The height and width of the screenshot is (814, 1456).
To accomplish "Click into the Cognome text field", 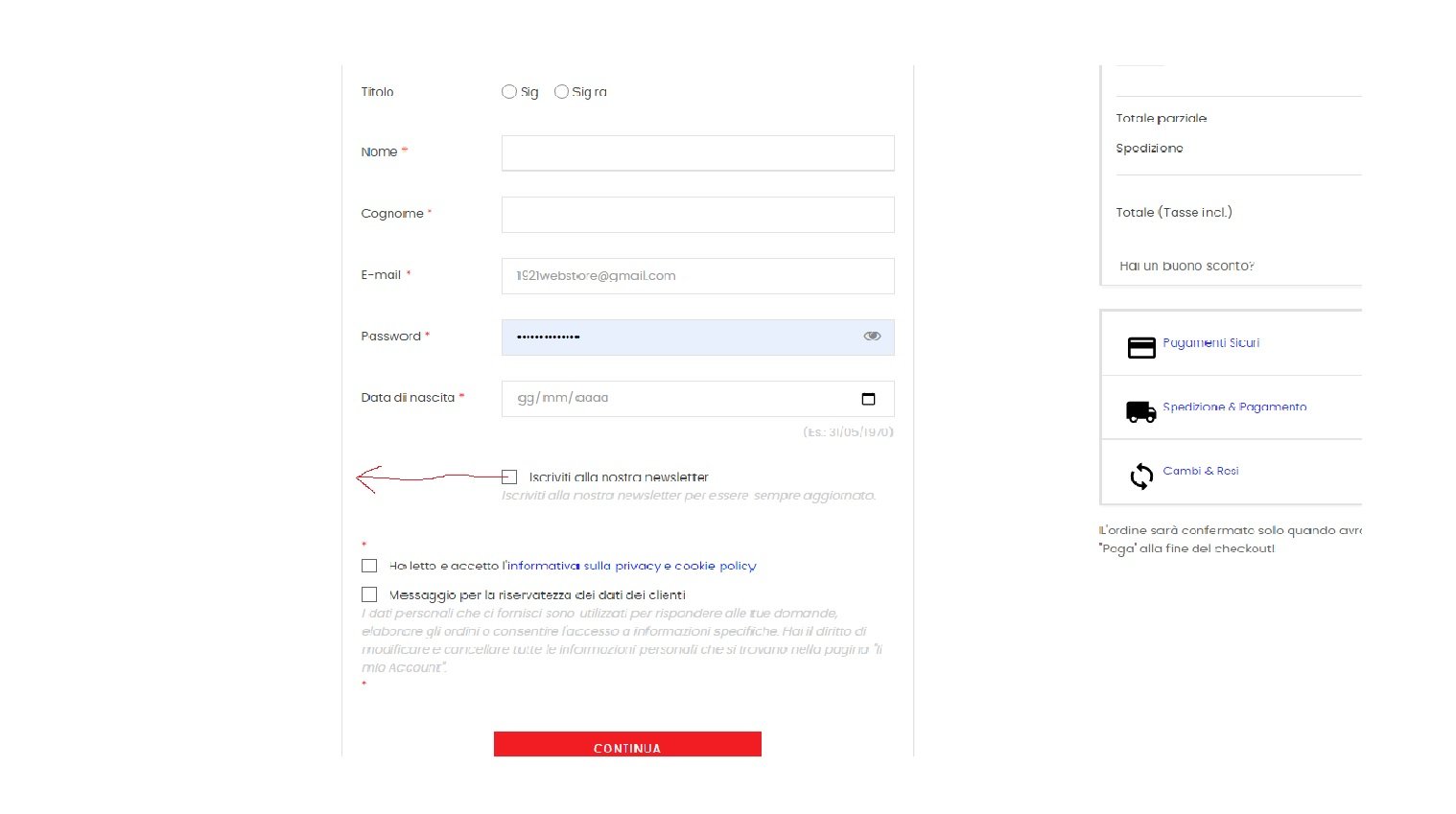I will click(697, 215).
